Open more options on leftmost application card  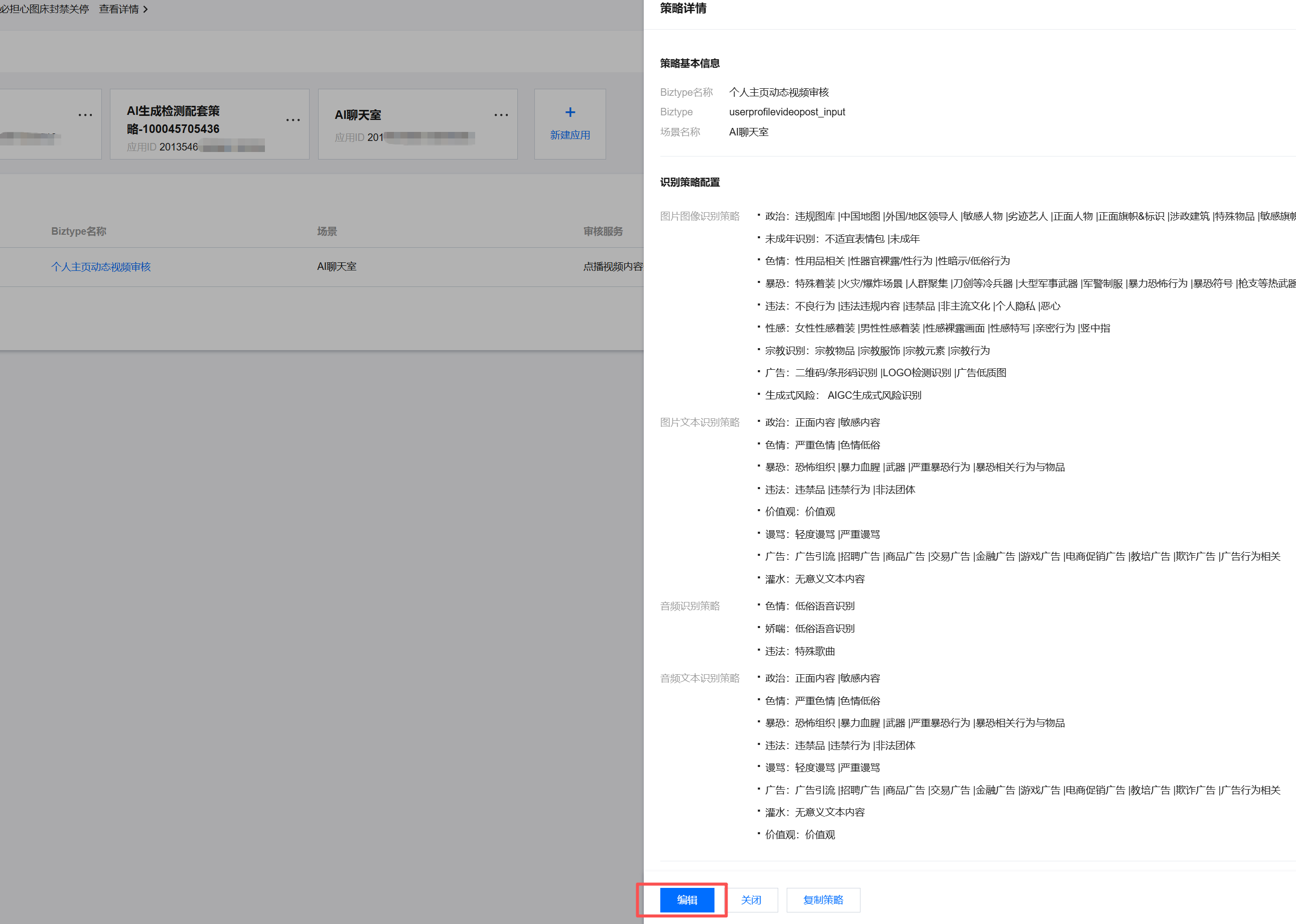(x=85, y=115)
